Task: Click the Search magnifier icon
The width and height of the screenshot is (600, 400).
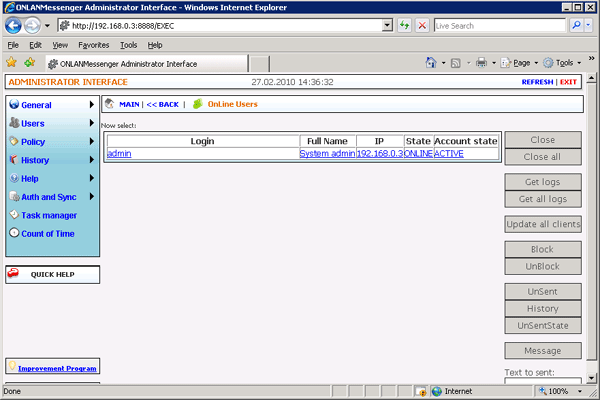Action: [x=576, y=26]
